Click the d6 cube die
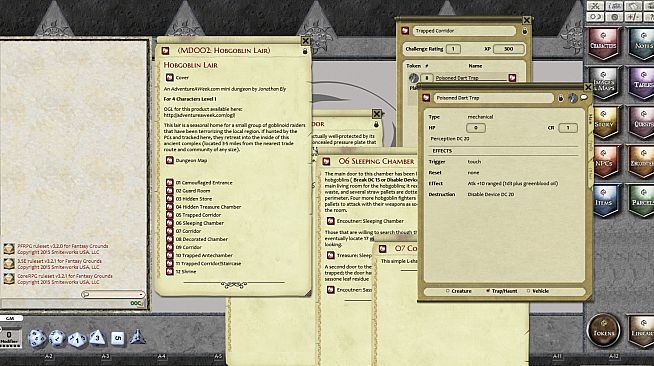Image resolution: width=654 pixels, height=366 pixels. [118, 338]
